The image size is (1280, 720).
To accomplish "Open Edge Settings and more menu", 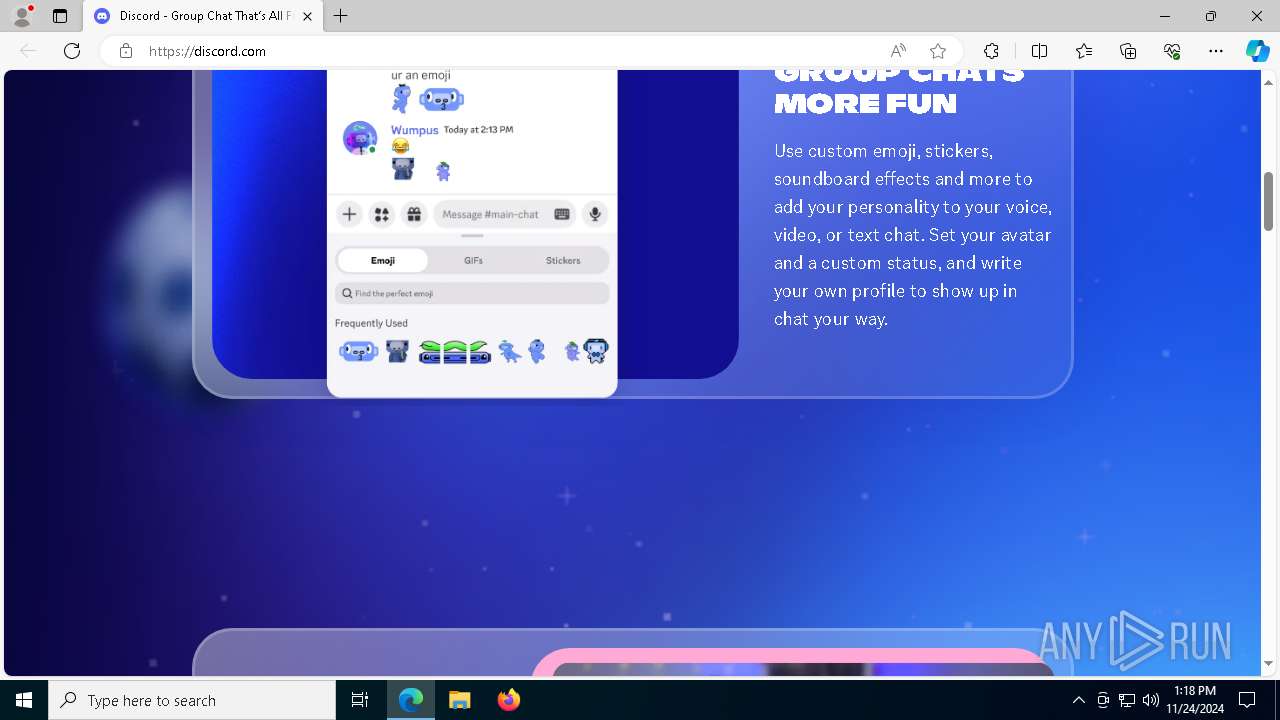I will [x=1216, y=51].
